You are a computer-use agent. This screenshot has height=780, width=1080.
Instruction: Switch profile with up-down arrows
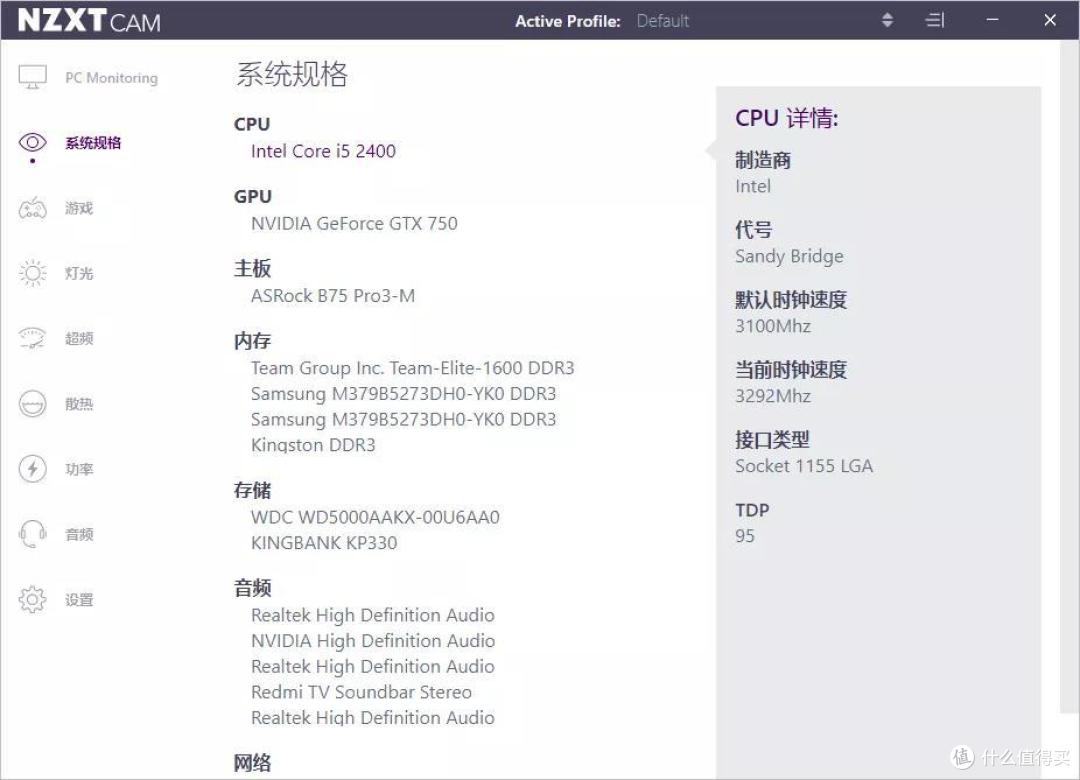tap(888, 20)
